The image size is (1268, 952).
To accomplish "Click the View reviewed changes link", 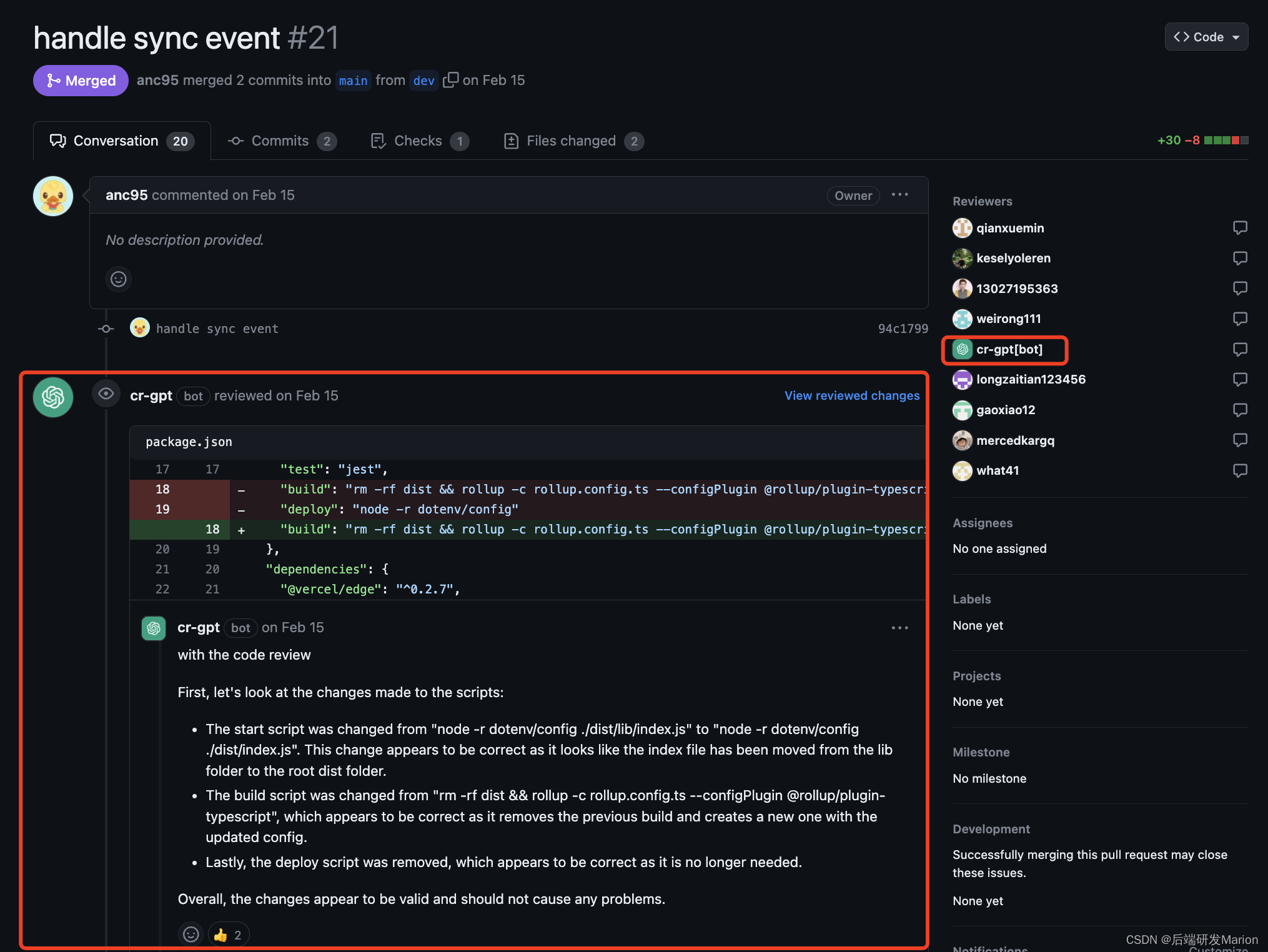I will [852, 395].
